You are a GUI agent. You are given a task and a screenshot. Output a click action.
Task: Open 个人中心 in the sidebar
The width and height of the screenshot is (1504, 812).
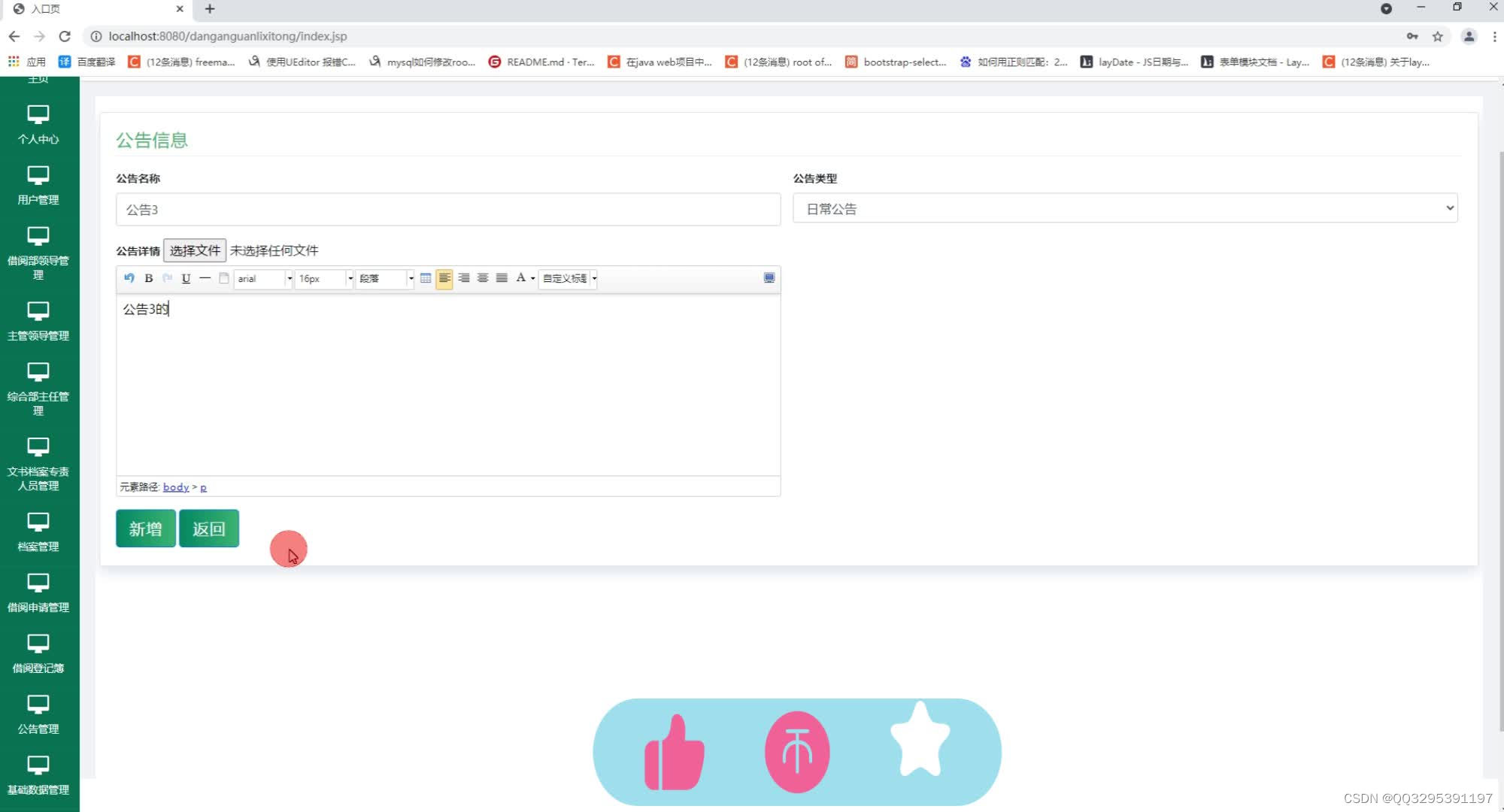click(x=38, y=125)
